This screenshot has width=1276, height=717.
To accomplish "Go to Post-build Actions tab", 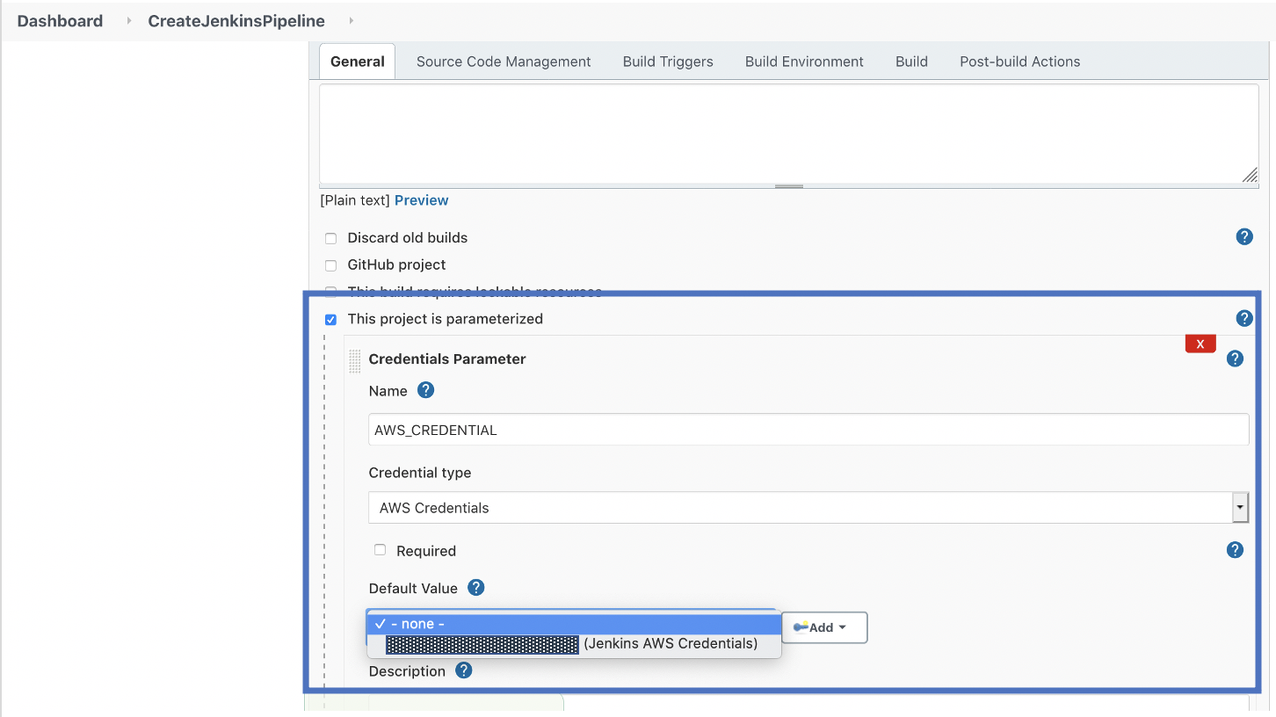I will 1019,61.
